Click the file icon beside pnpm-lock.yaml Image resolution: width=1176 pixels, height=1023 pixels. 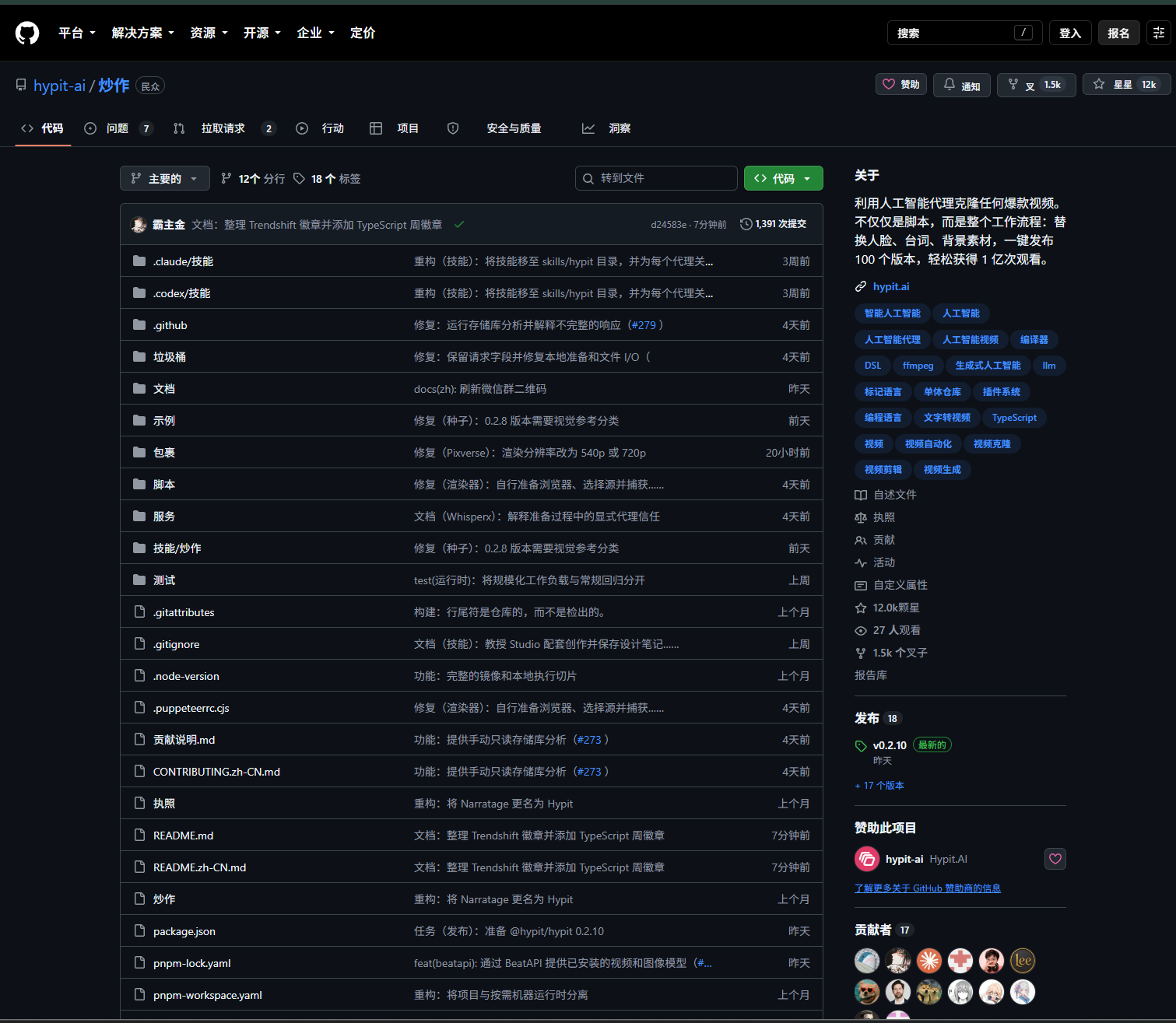click(x=139, y=963)
